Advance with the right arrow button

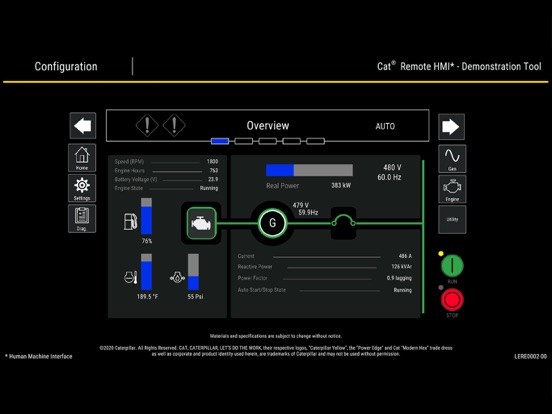click(451, 127)
